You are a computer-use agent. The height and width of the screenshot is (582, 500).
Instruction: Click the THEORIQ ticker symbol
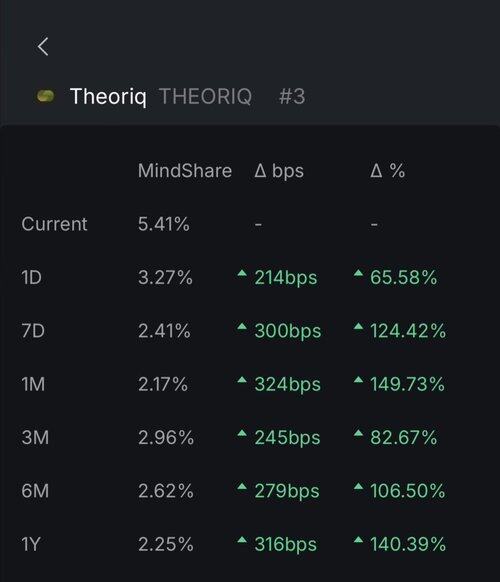pyautogui.click(x=206, y=97)
